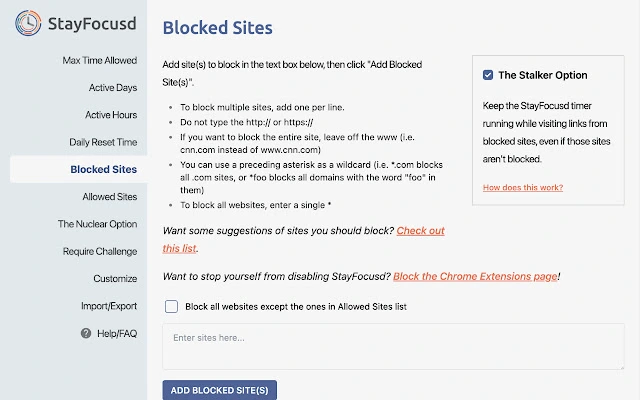Image resolution: width=640 pixels, height=400 pixels.
Task: Click the 'Blocked Sites' page heading
Action: [x=218, y=28]
